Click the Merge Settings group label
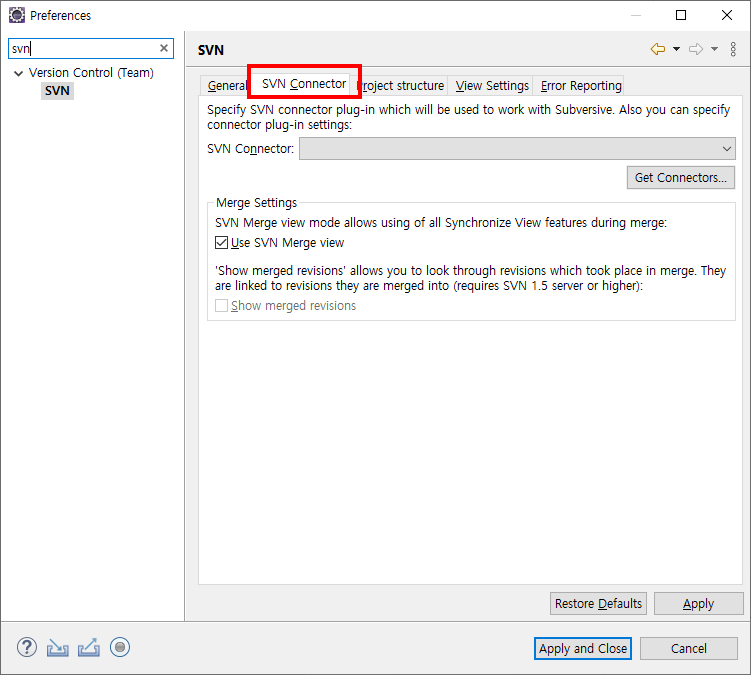This screenshot has height=675, width=751. (256, 203)
